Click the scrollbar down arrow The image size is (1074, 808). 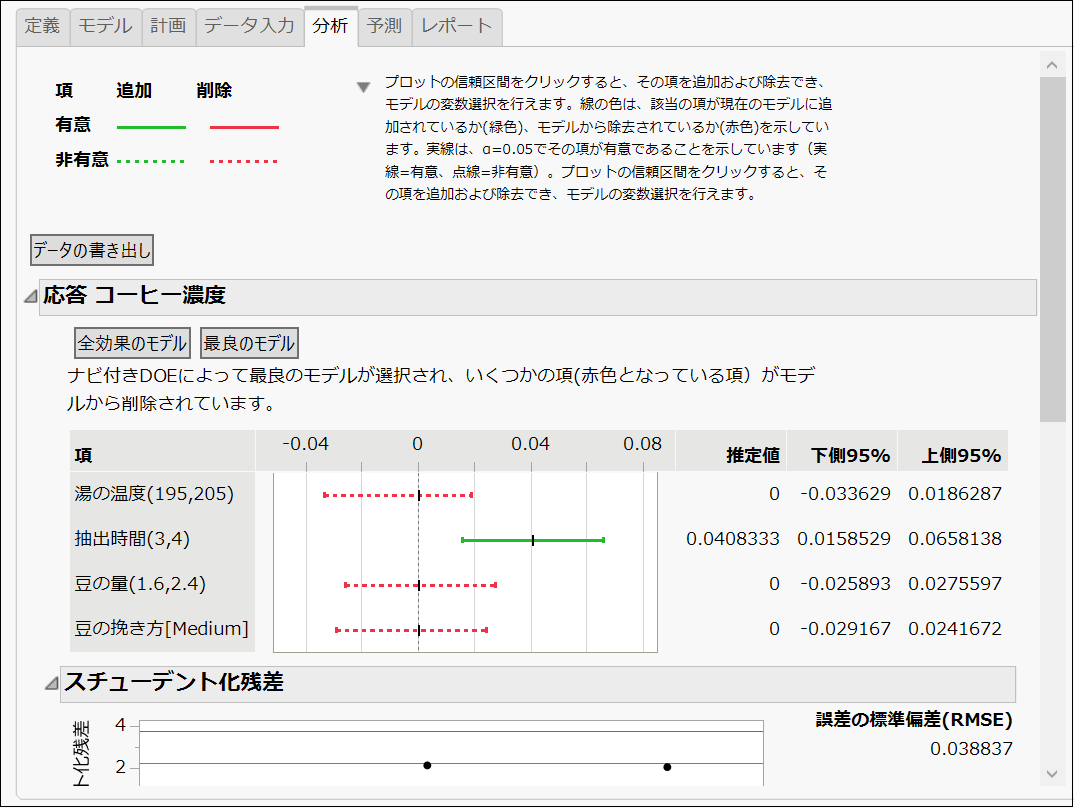pyautogui.click(x=1051, y=772)
